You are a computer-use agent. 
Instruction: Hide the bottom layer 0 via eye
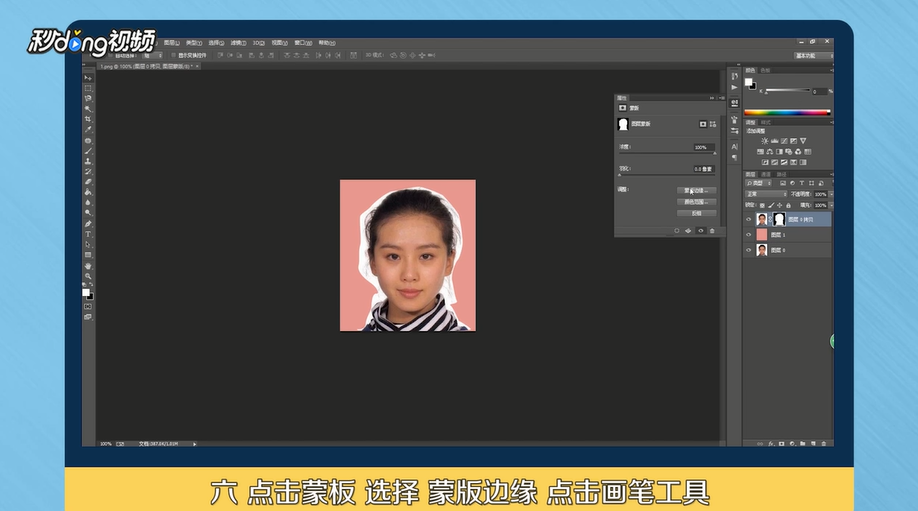[749, 250]
